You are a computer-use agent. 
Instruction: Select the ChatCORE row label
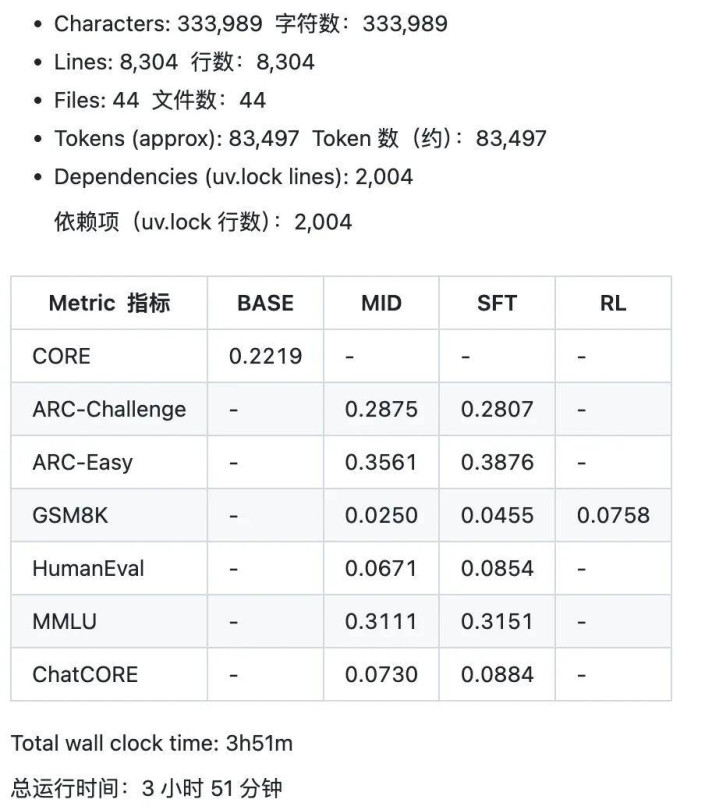85,674
